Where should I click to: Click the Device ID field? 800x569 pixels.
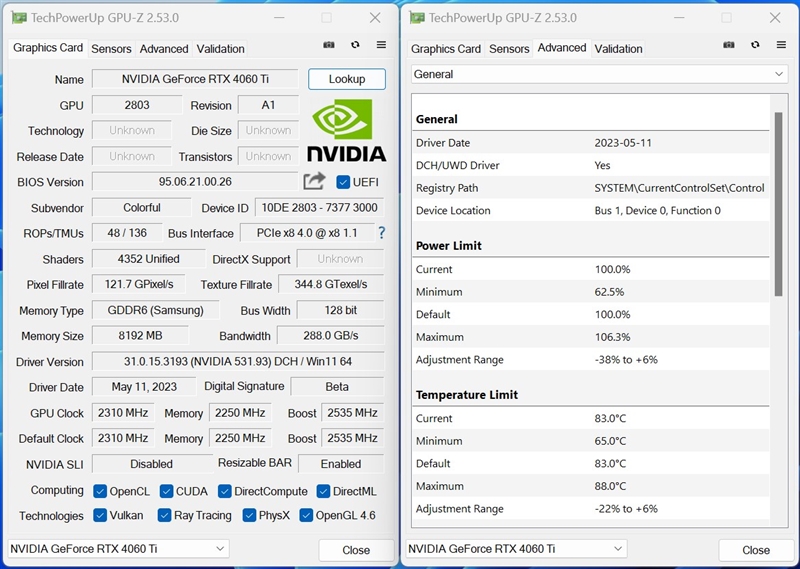(x=319, y=208)
